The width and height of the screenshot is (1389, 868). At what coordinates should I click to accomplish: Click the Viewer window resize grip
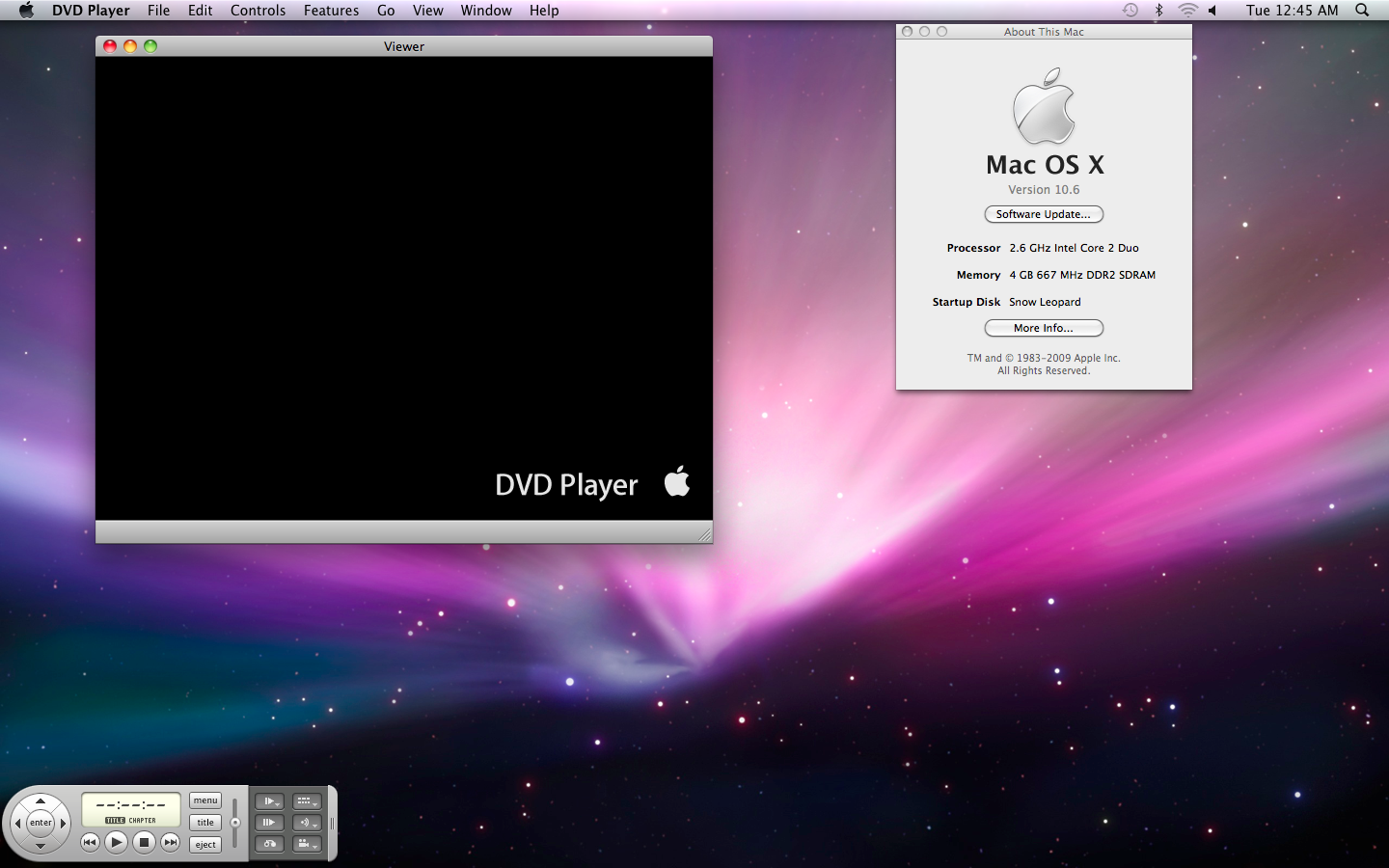[x=704, y=534]
